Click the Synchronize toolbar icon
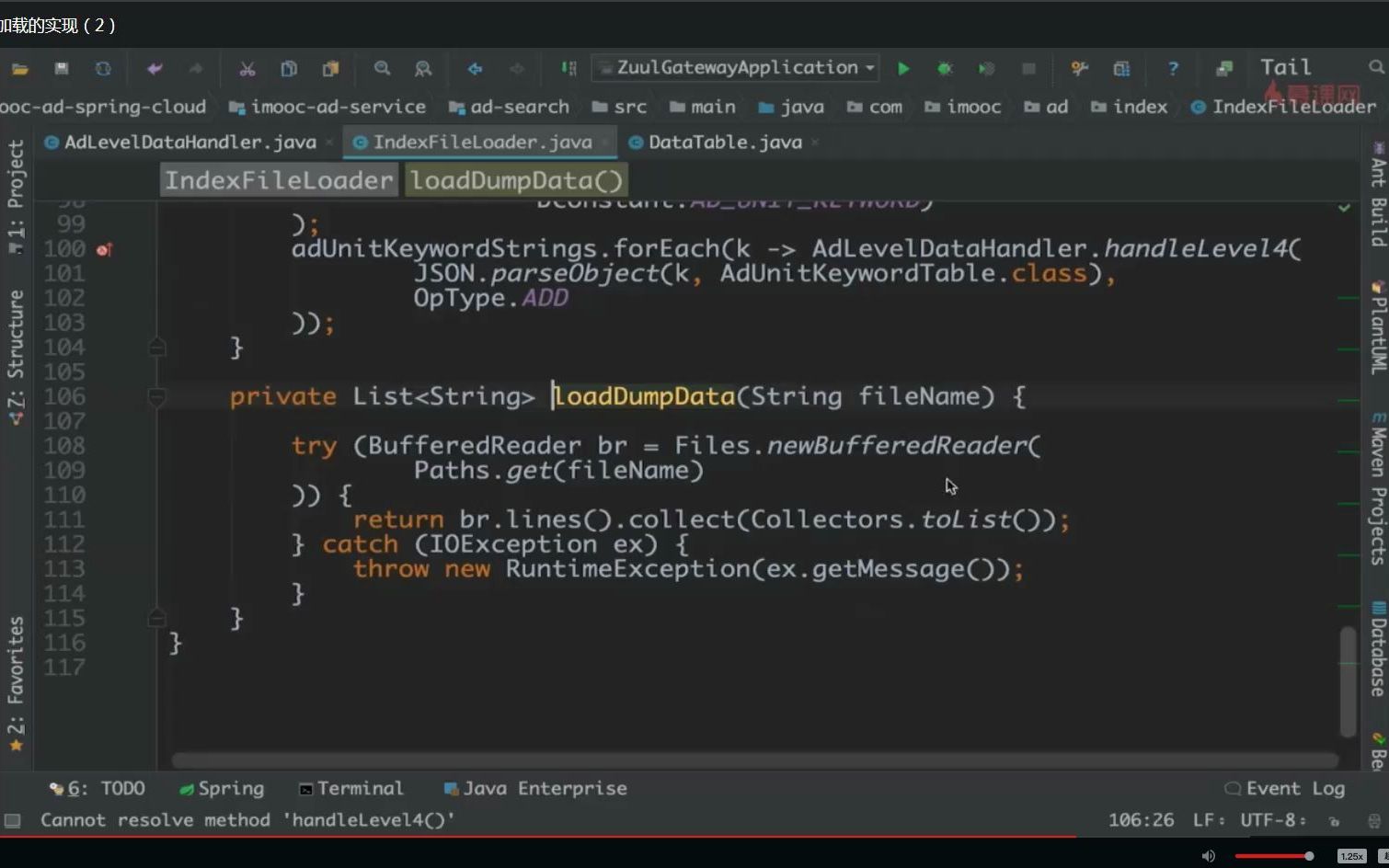The height and width of the screenshot is (868, 1389). point(103,69)
